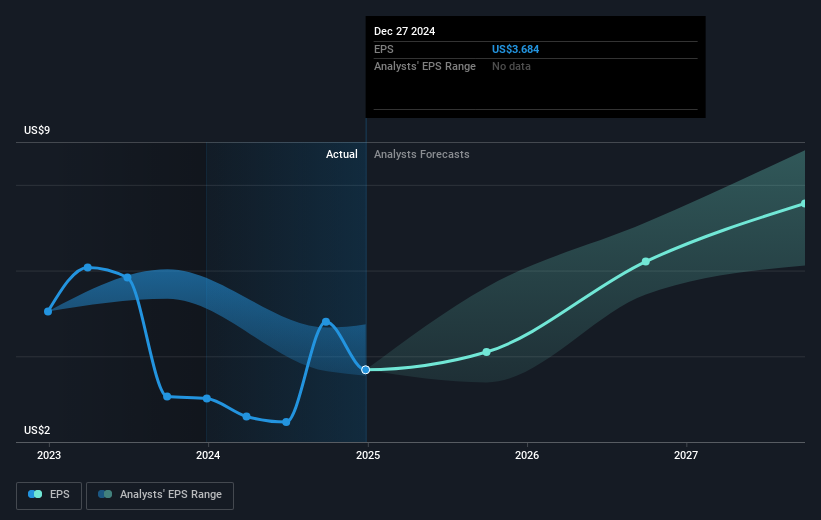
Task: Select the lowest EPS point in mid 2024
Action: 286,422
